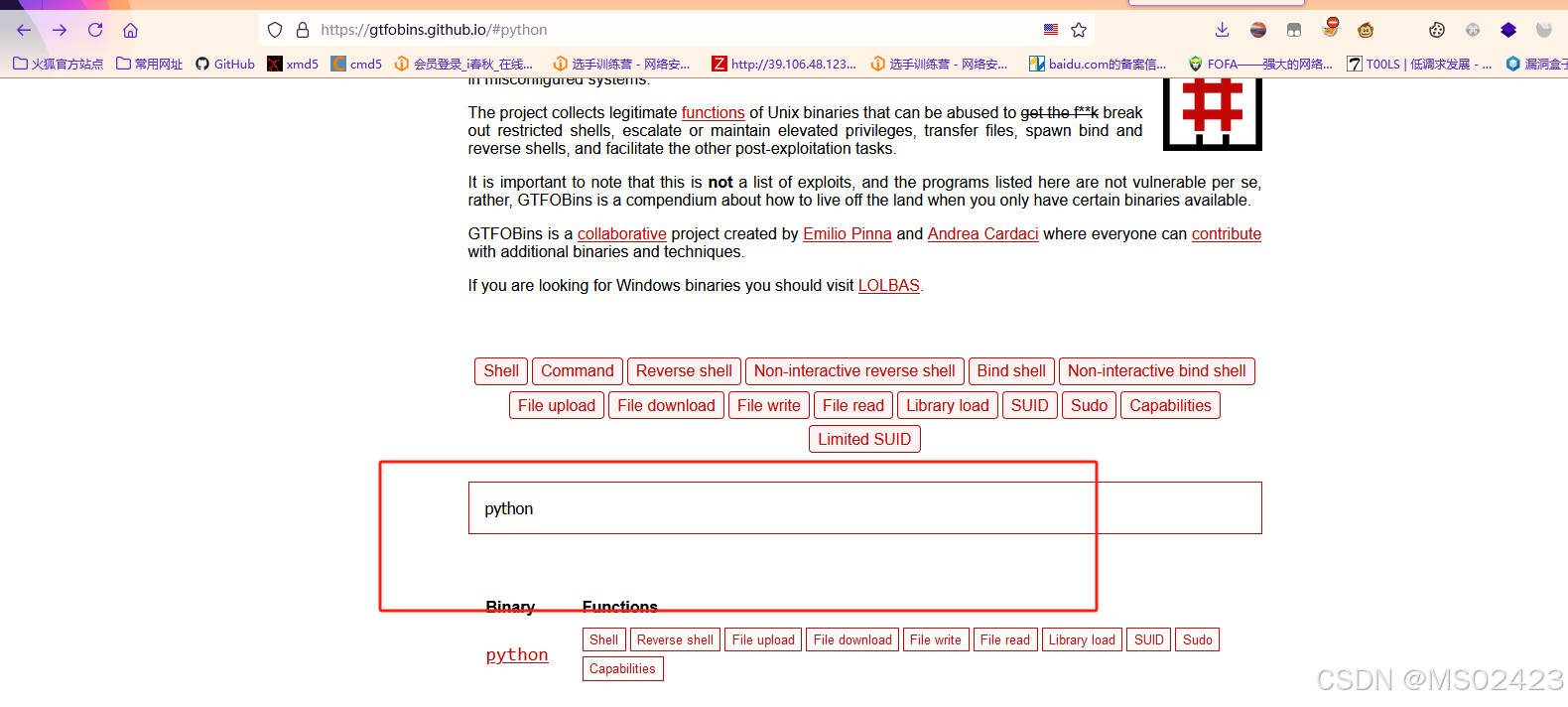This screenshot has height=707, width=1568.
Task: Open the browser home page
Action: (130, 30)
